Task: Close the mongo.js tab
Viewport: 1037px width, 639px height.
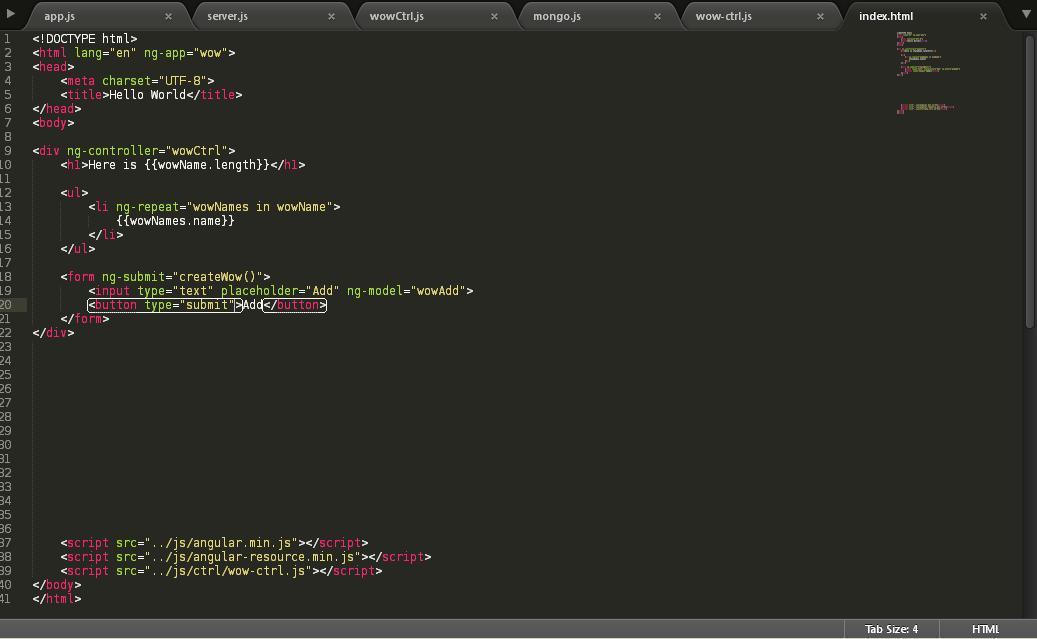Action: pyautogui.click(x=657, y=17)
